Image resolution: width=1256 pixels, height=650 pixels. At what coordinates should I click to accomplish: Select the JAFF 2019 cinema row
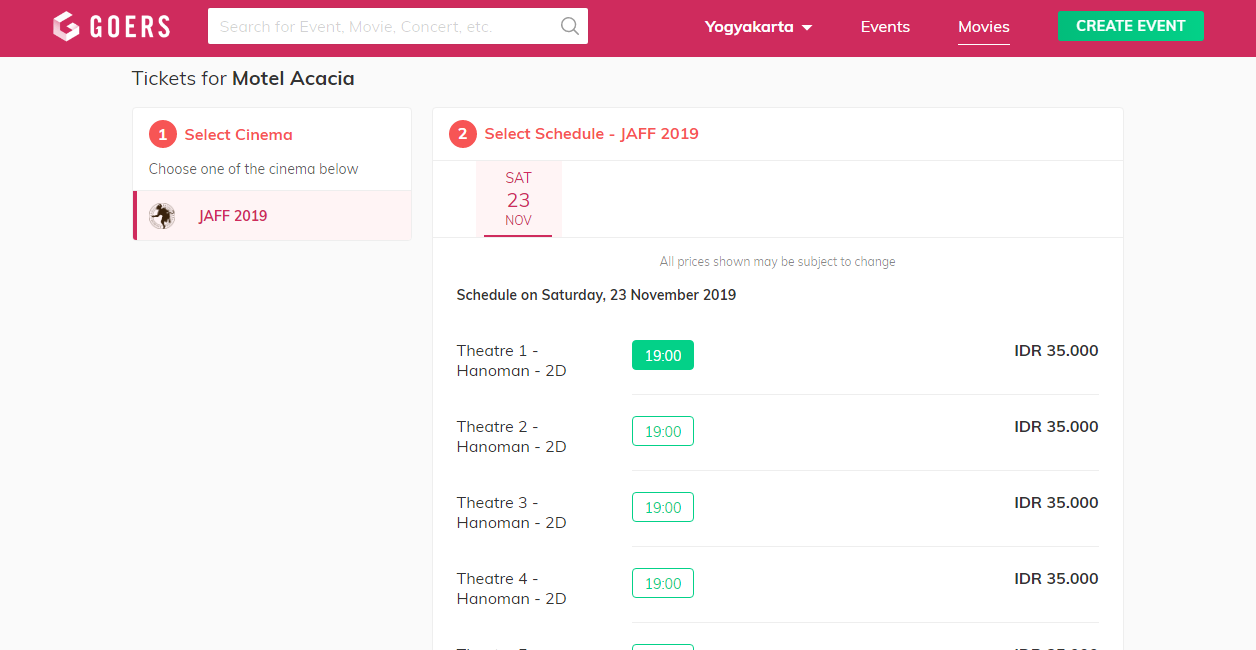click(x=272, y=216)
